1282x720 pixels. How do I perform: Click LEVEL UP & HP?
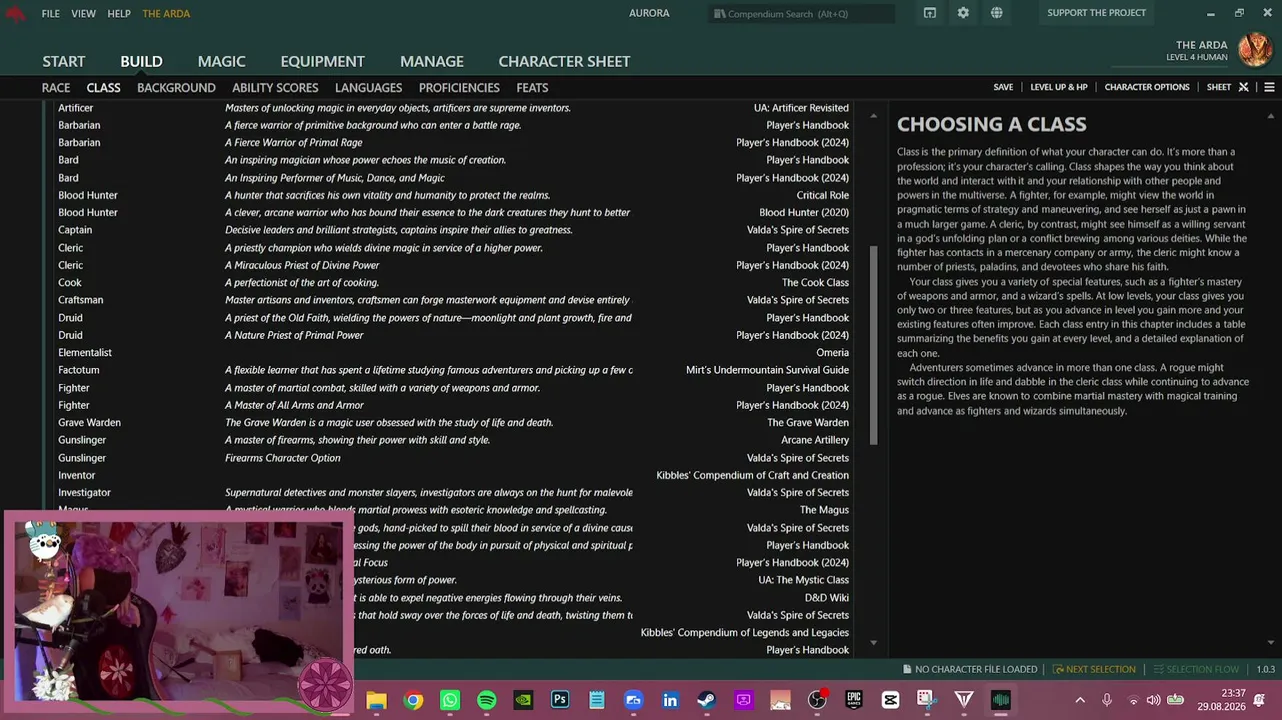1059,87
